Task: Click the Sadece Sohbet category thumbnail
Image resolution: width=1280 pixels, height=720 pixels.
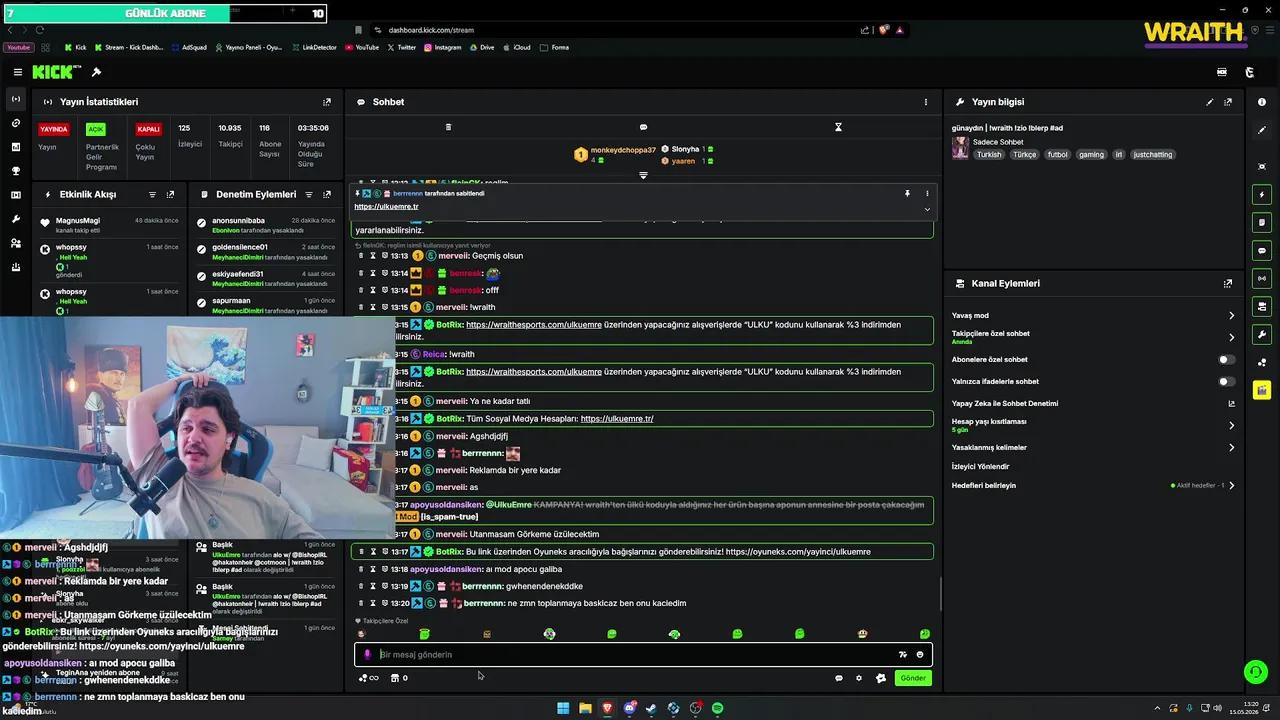Action: point(960,148)
